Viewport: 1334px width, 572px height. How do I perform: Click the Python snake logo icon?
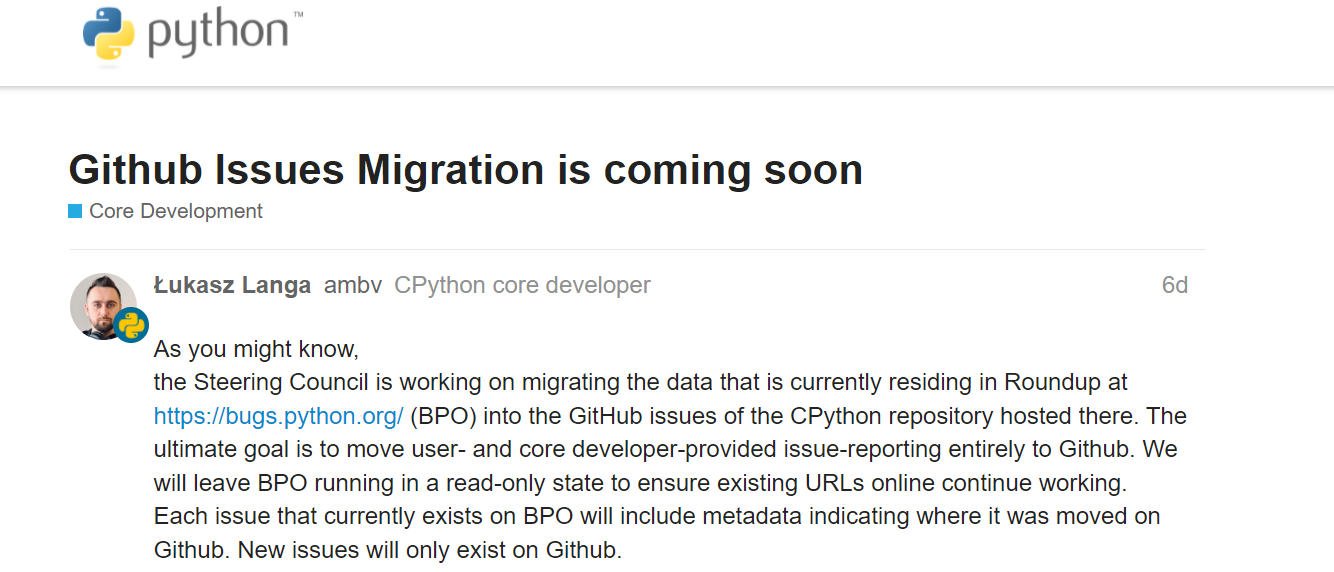click(x=109, y=33)
